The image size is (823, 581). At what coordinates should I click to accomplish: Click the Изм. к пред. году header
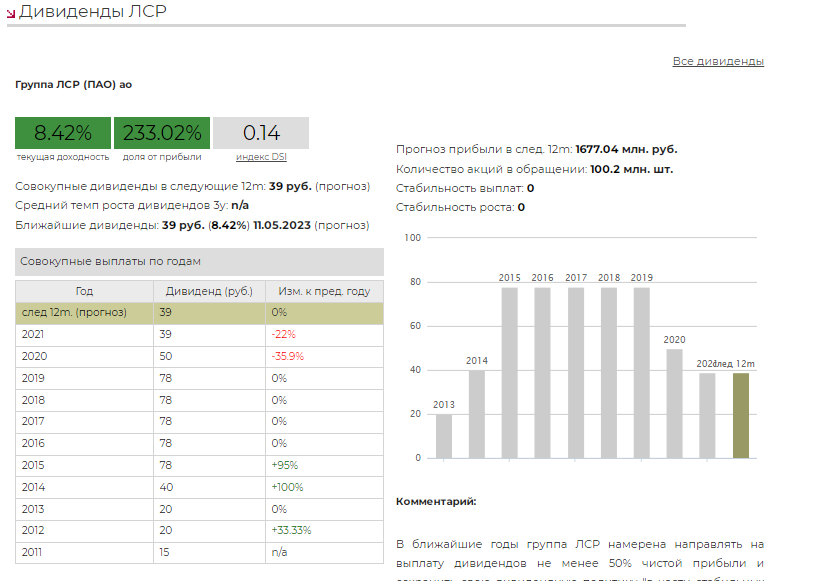324,291
